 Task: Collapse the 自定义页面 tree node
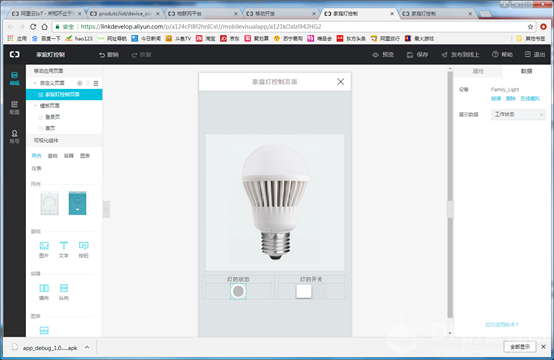(35, 83)
